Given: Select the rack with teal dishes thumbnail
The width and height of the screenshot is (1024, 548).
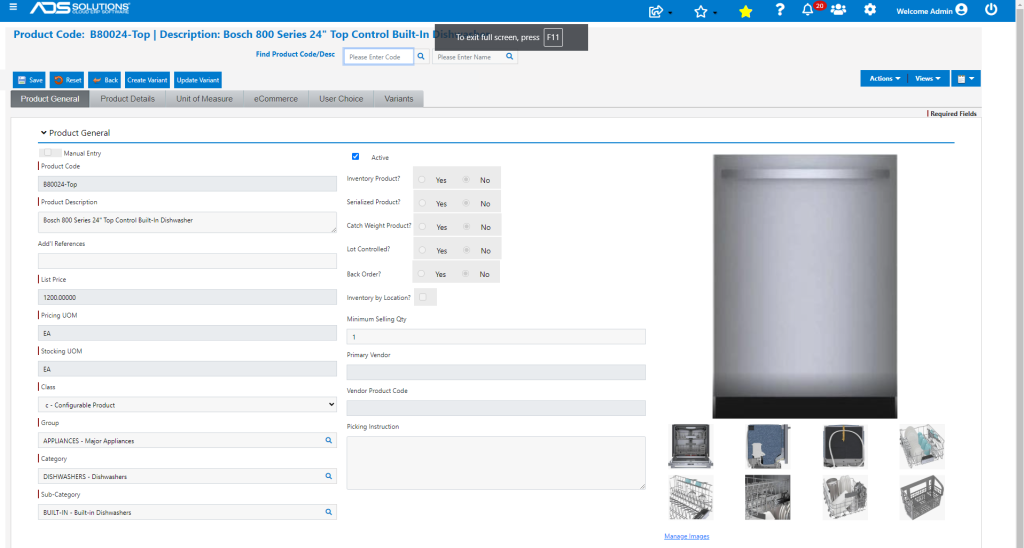Looking at the screenshot, I should click(x=921, y=445).
